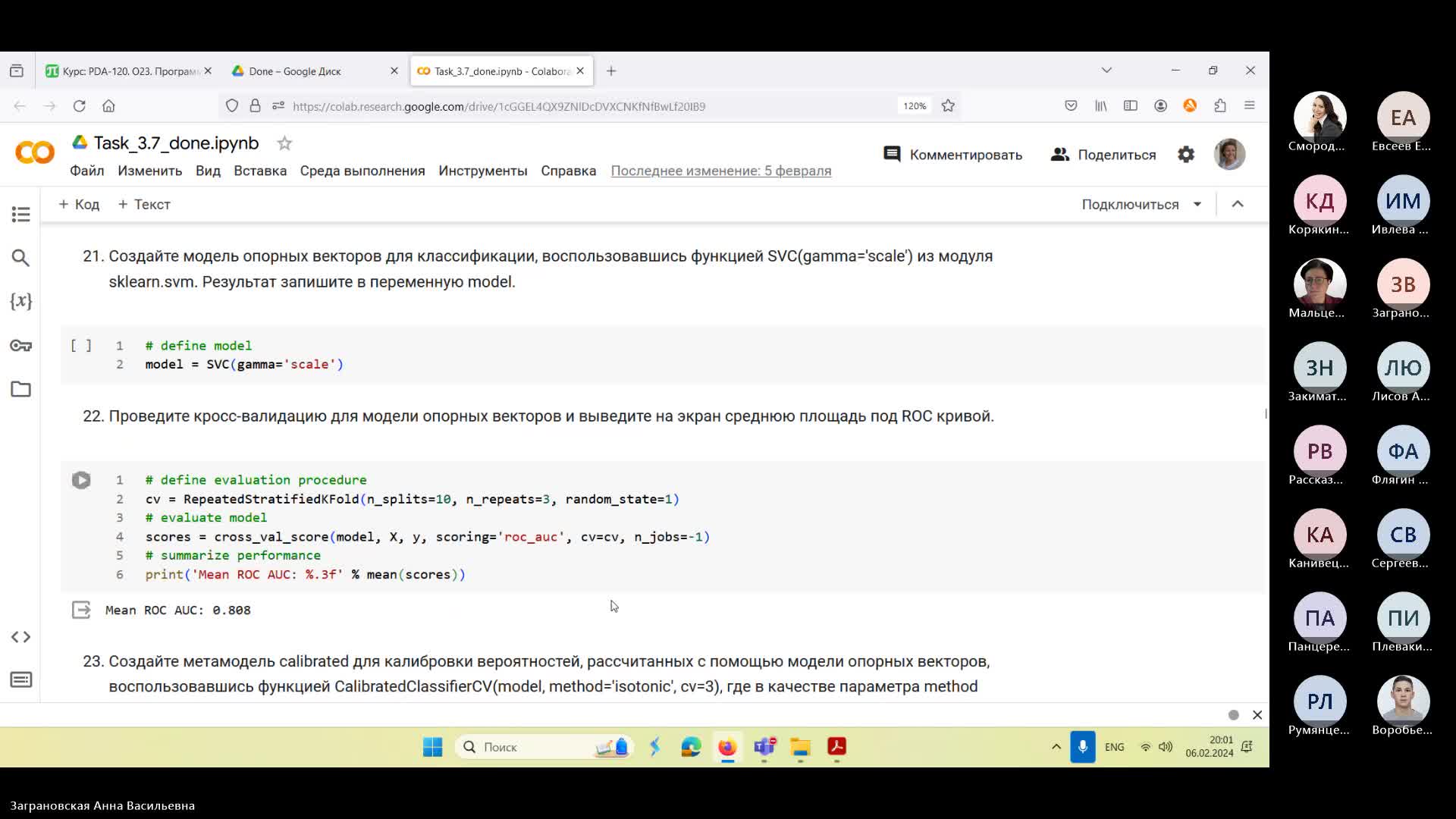Click Последнее изменение: 5 февраля link

pyautogui.click(x=721, y=171)
